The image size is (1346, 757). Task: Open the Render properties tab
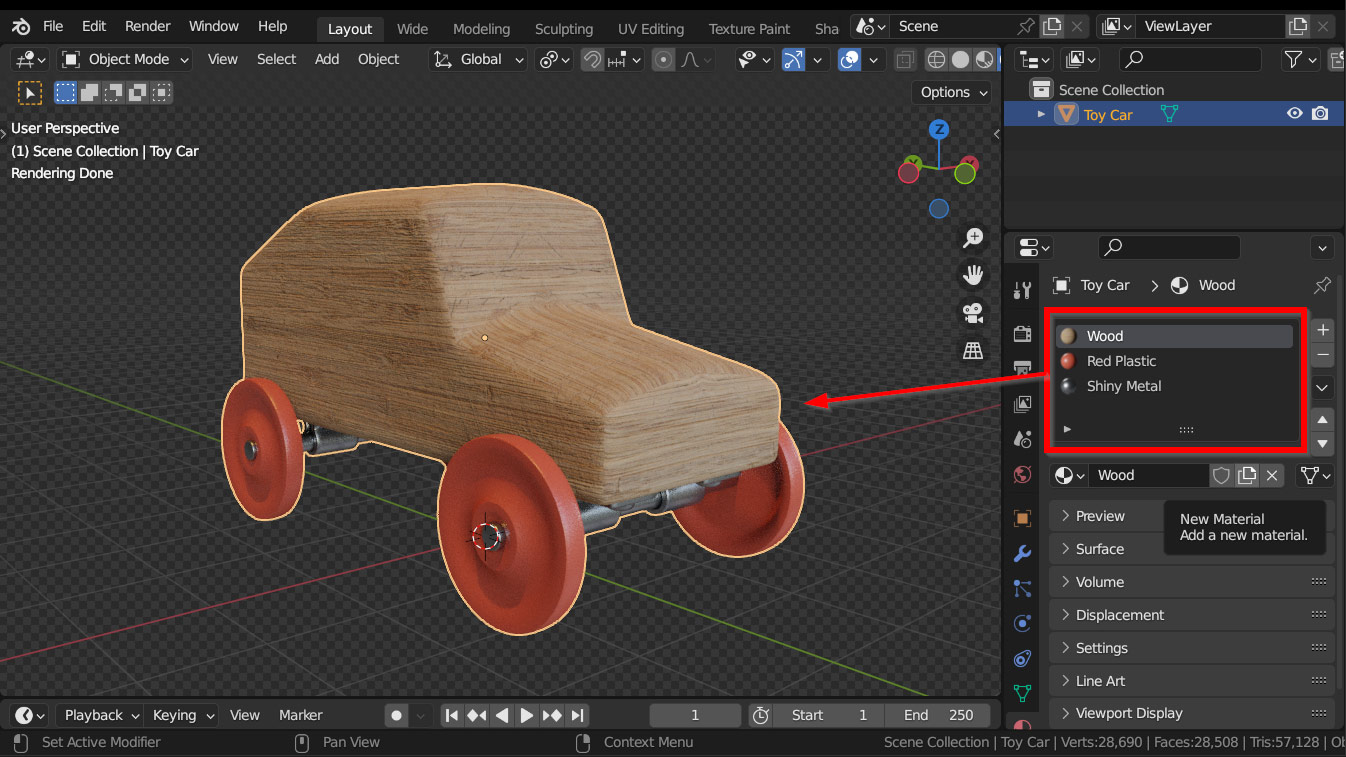1022,335
